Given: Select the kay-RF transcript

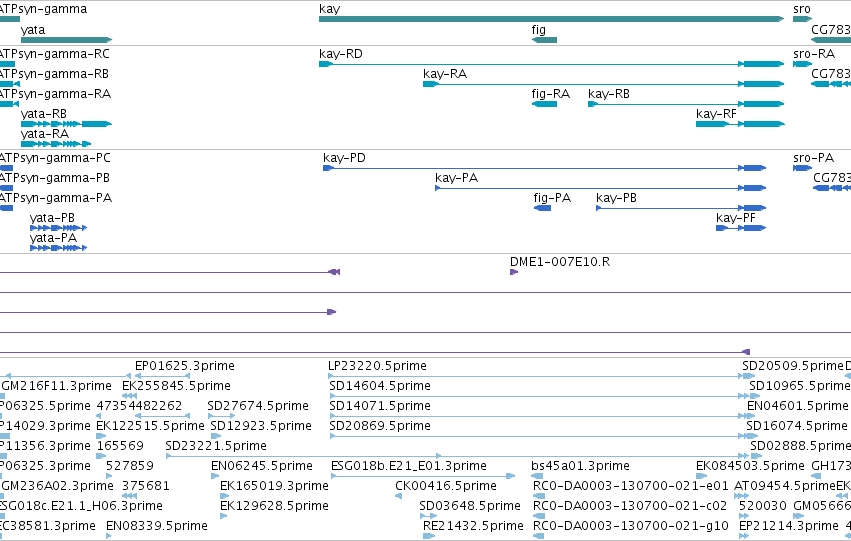Looking at the screenshot, I should coord(740,124).
